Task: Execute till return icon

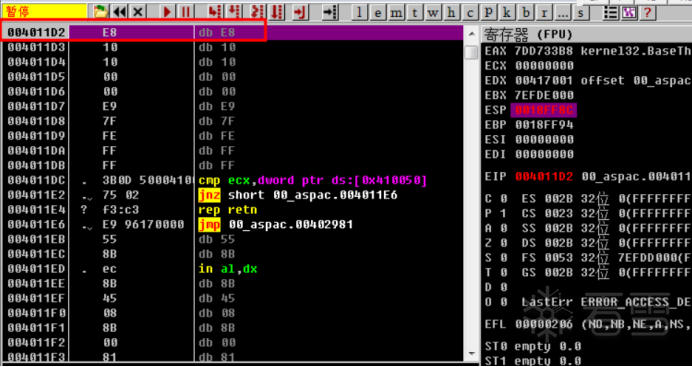Action: [x=300, y=12]
